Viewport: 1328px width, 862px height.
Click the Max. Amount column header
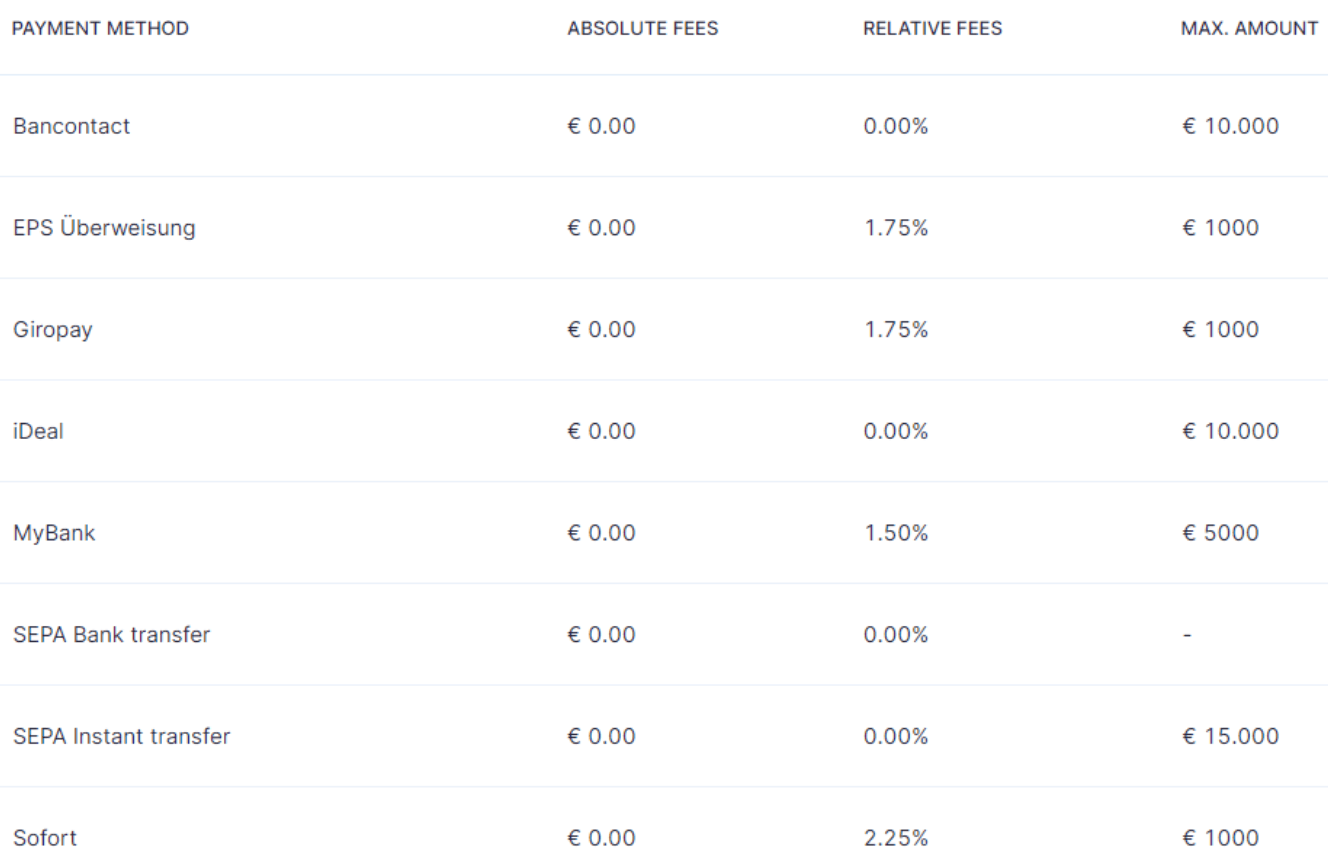[1249, 29]
